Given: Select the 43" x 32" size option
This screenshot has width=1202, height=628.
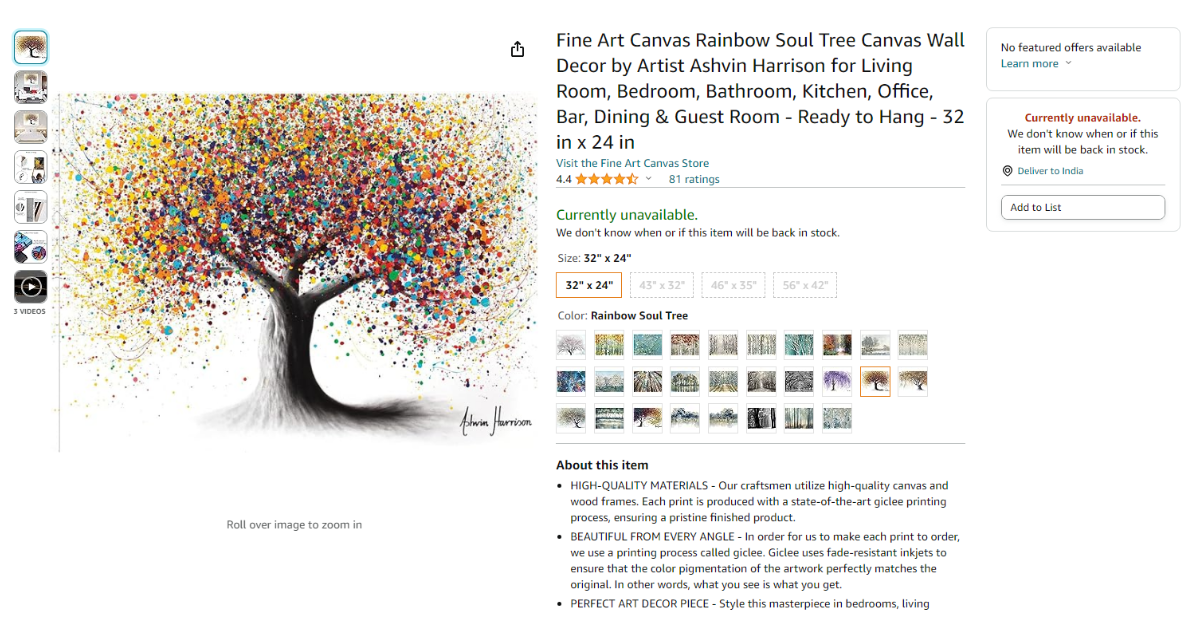Looking at the screenshot, I should tap(661, 285).
